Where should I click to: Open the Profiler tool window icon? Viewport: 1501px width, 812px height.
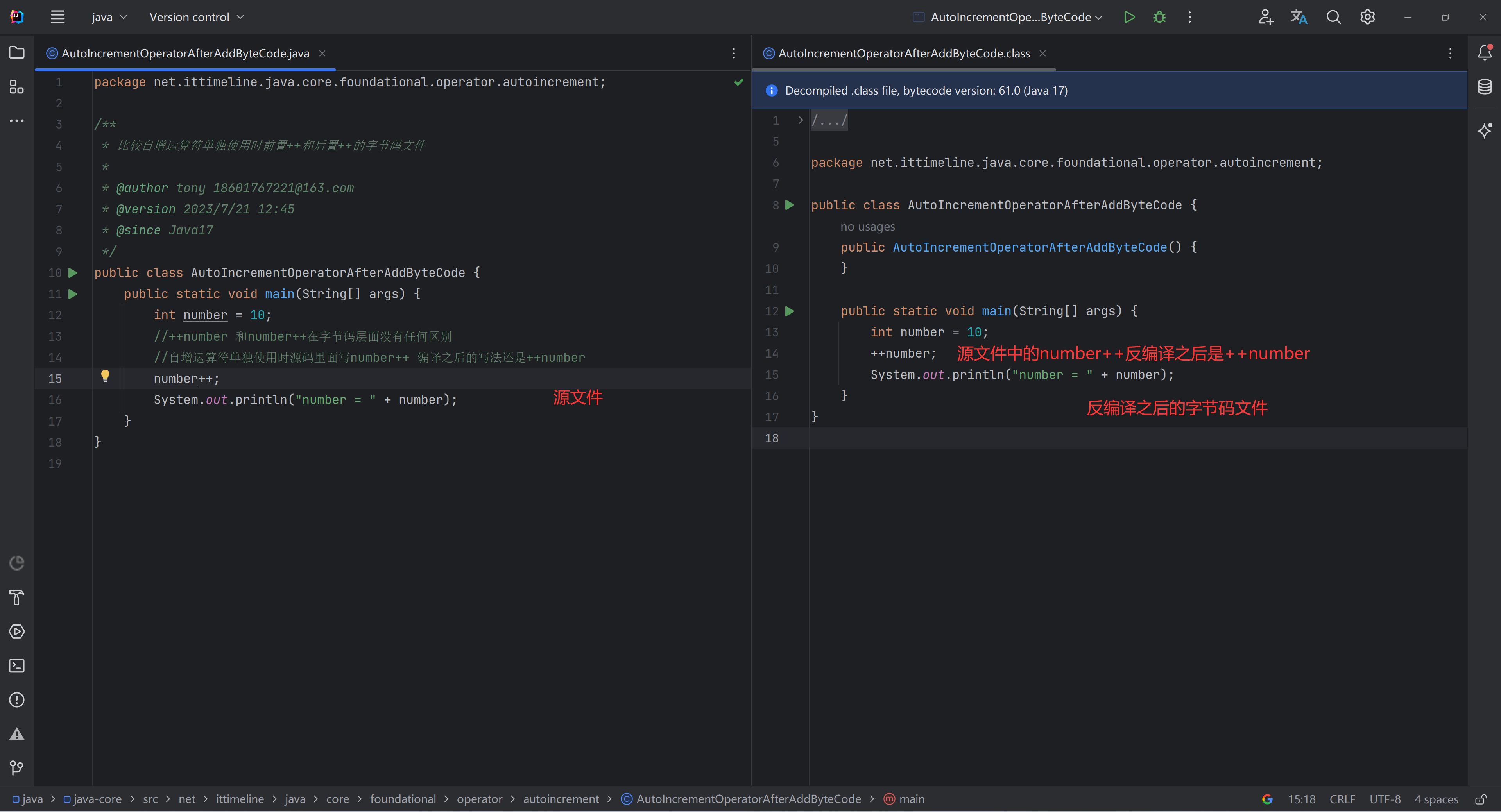coord(17,563)
